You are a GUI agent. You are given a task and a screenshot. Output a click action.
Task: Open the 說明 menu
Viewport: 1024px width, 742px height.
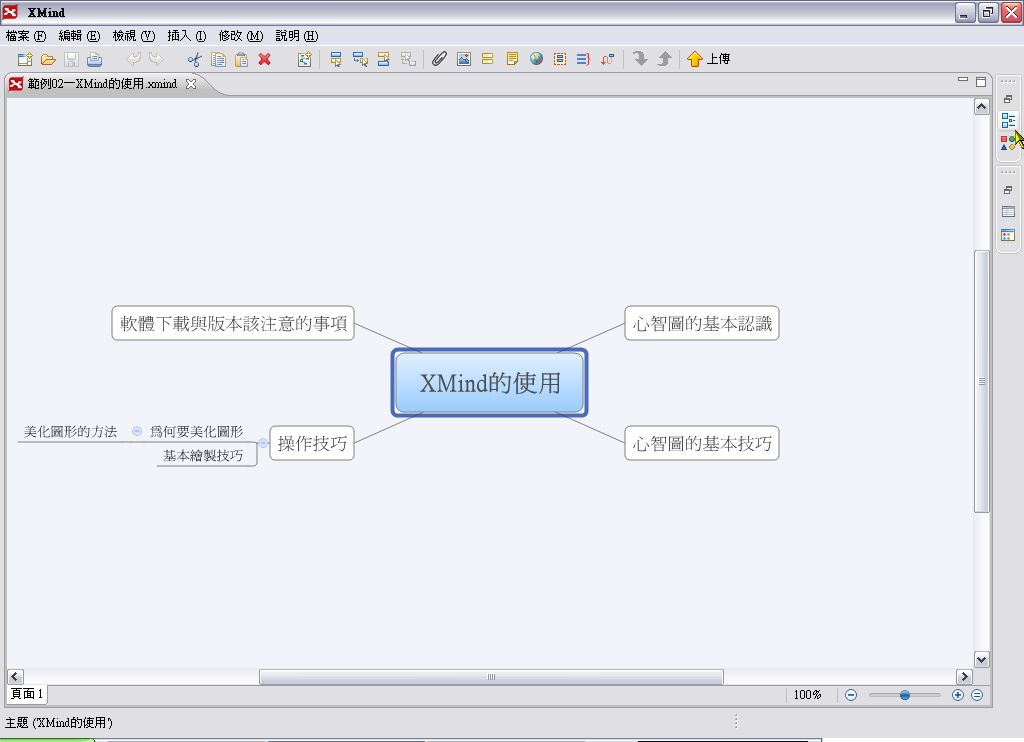[x=296, y=36]
